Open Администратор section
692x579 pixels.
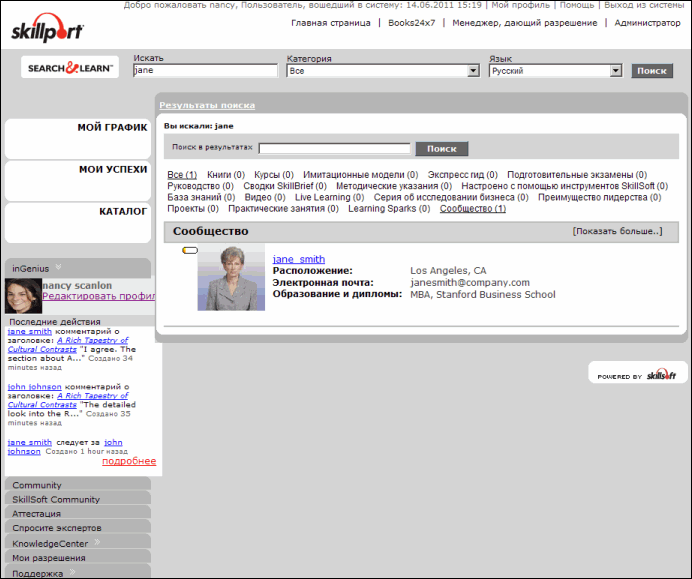pos(647,23)
